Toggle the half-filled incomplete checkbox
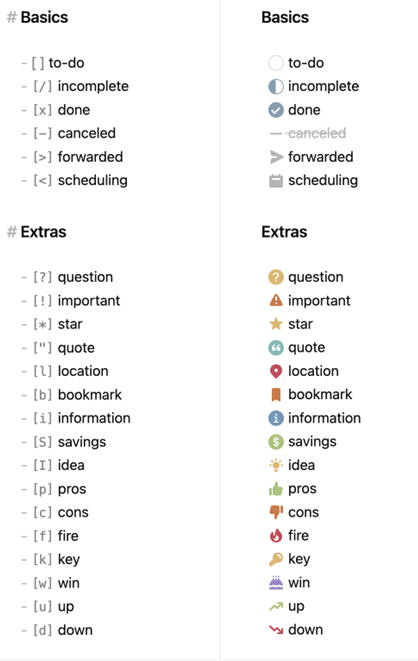The height and width of the screenshot is (661, 418). coord(276,86)
